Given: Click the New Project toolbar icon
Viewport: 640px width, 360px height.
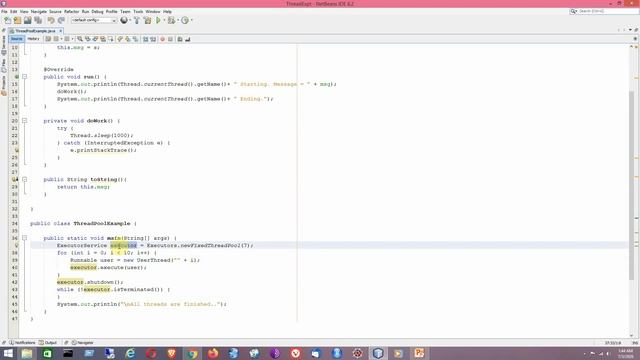Looking at the screenshot, I should point(18,20).
